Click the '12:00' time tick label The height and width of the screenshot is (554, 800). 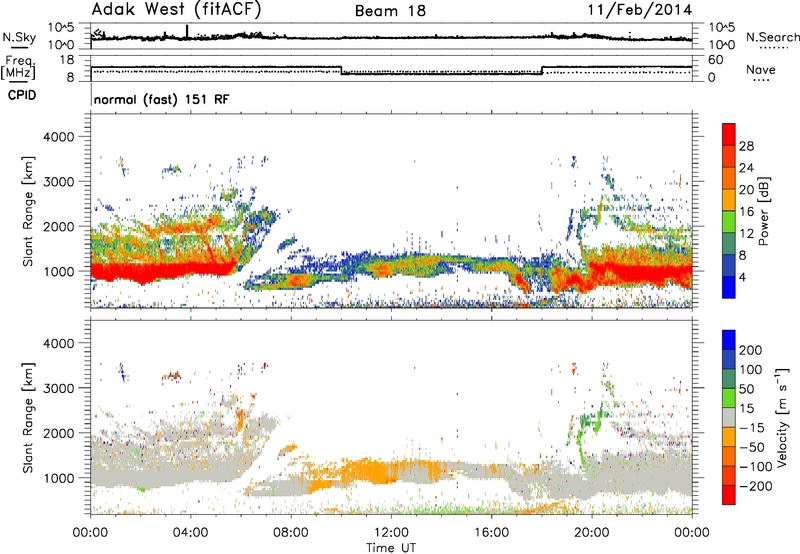point(391,533)
